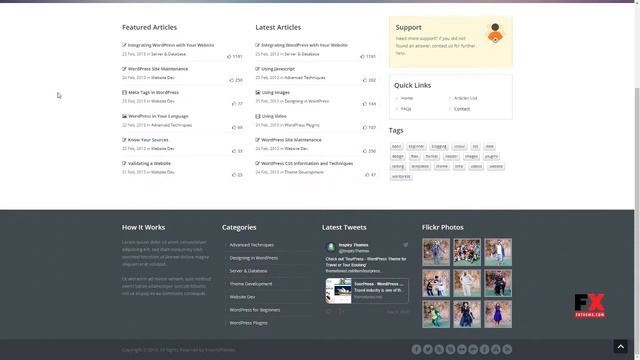Select the 'wordpress' tag
This screenshot has width=640, height=360.
coord(401,177)
